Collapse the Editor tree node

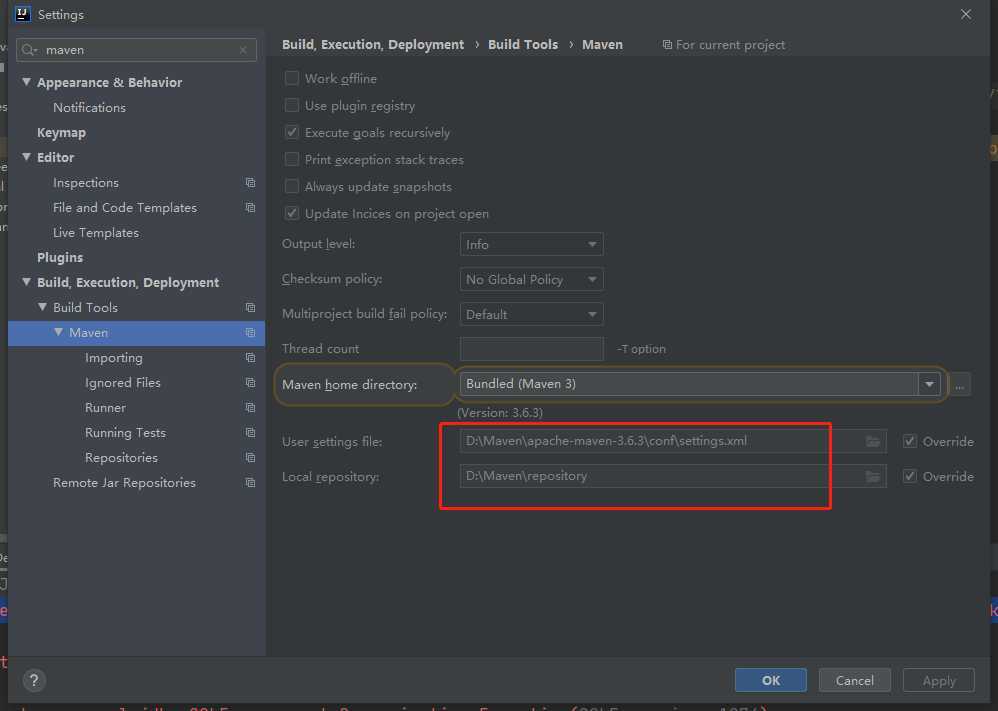[x=27, y=157]
